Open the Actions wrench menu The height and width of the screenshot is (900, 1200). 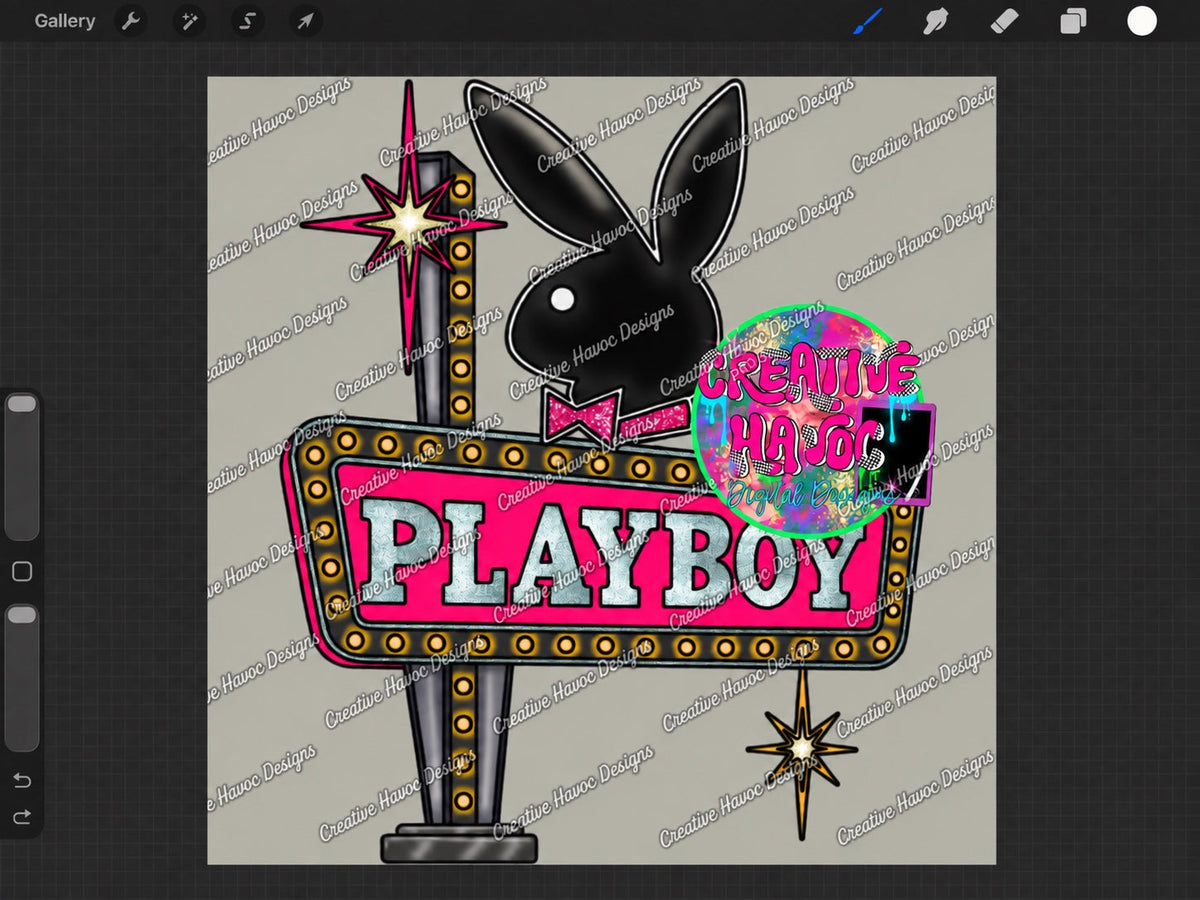[130, 21]
